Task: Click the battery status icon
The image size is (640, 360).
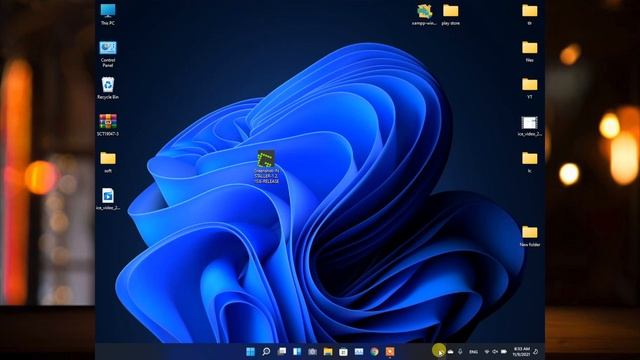Action: click(504, 351)
